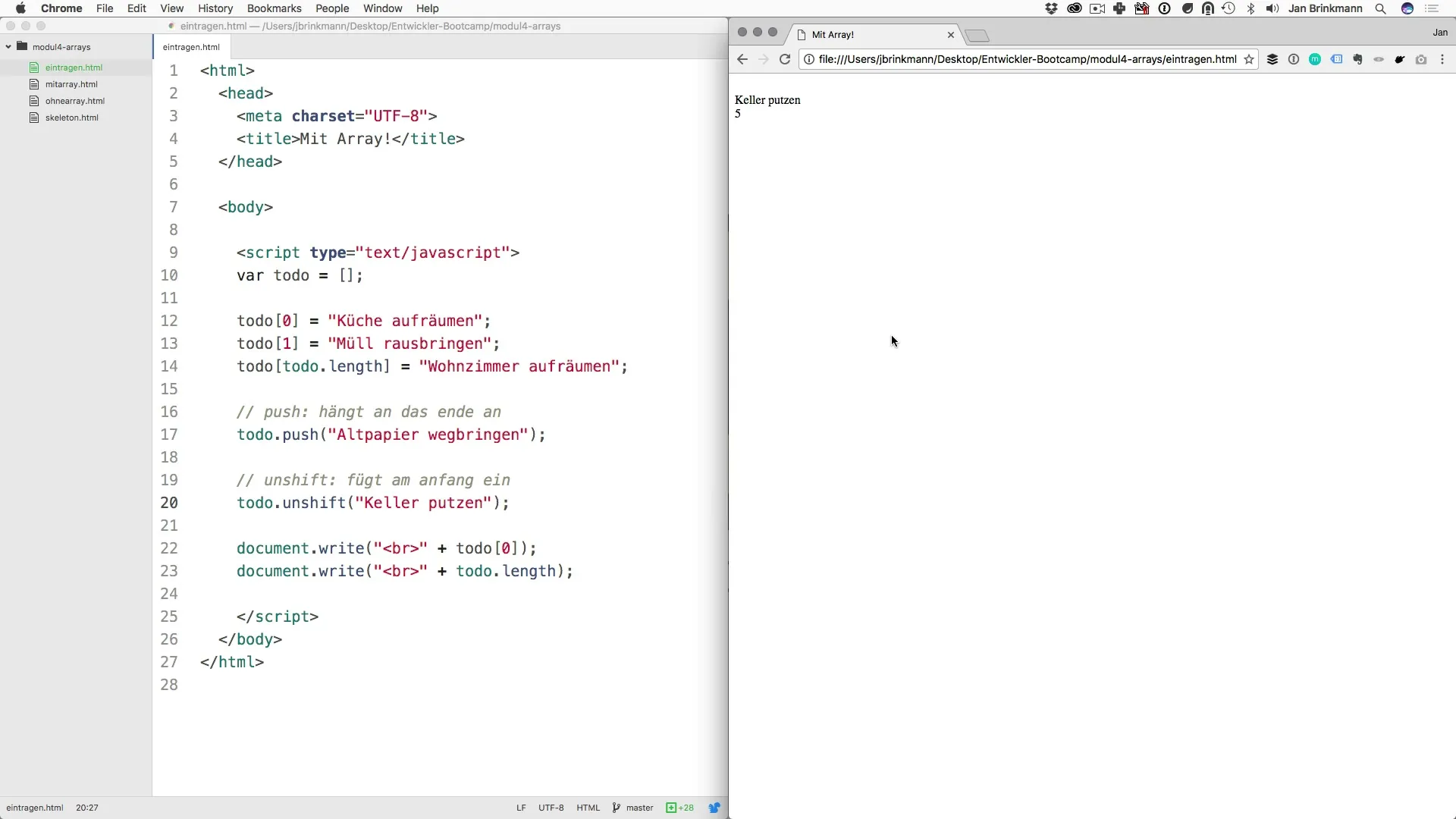Click the clapperboard menu bar icon

1141,8
